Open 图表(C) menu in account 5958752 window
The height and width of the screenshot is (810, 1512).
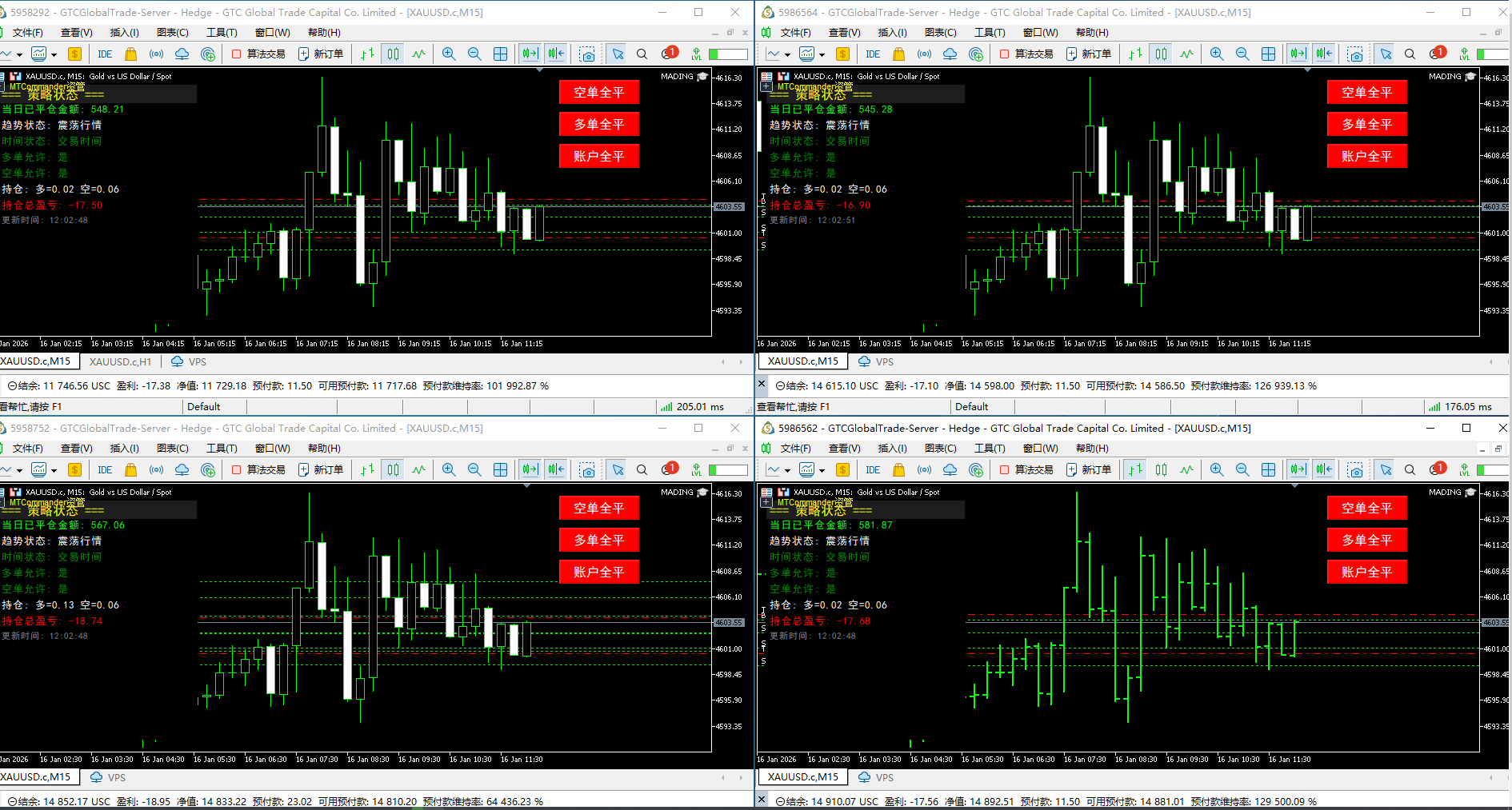coord(173,449)
